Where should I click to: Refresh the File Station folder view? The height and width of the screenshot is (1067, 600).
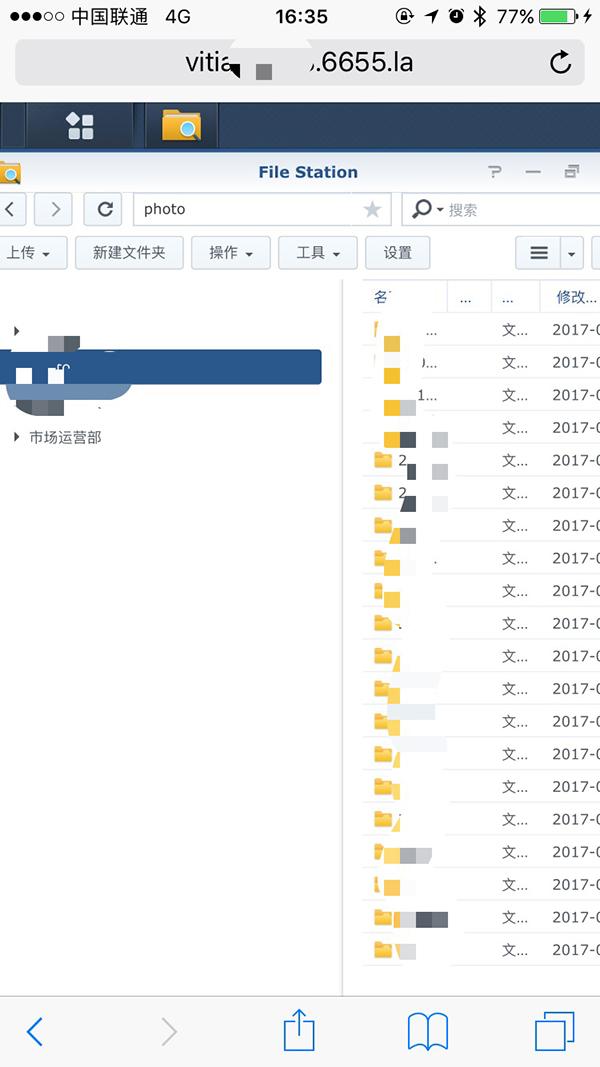pos(103,209)
